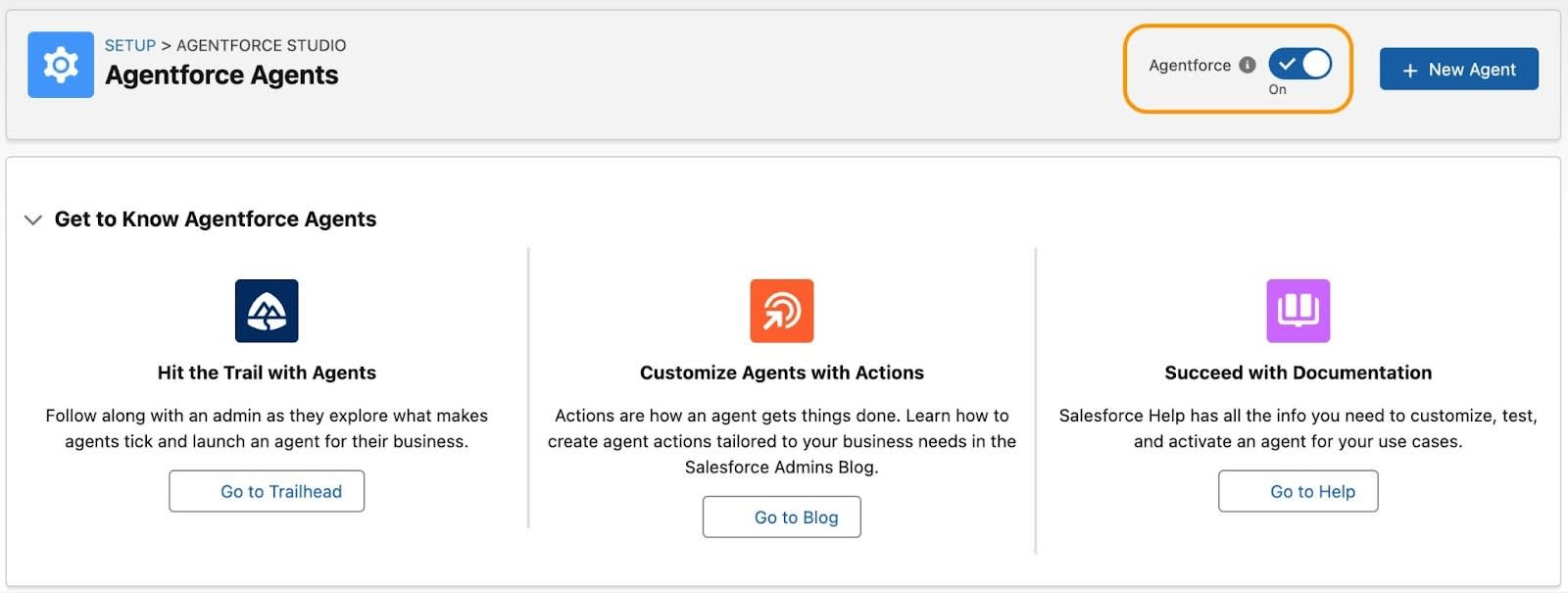The width and height of the screenshot is (1568, 593).
Task: Select the Succeed with Documentation heading
Action: click(1298, 372)
